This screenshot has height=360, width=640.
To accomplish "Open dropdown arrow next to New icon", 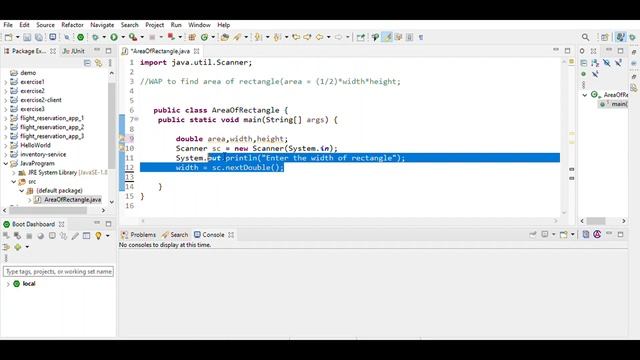I will pyautogui.click(x=18, y=37).
